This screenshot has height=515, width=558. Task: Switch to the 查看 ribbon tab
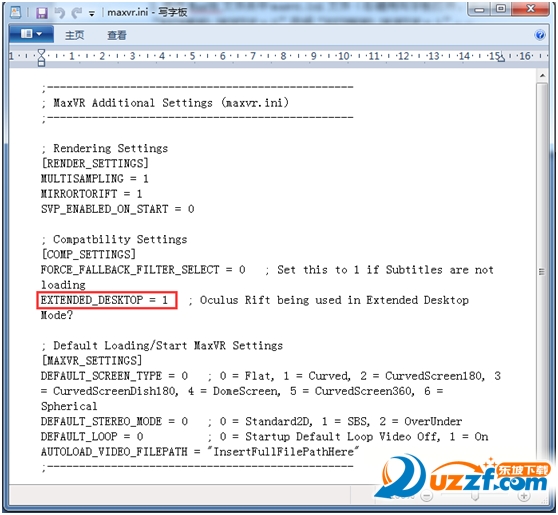pos(117,35)
